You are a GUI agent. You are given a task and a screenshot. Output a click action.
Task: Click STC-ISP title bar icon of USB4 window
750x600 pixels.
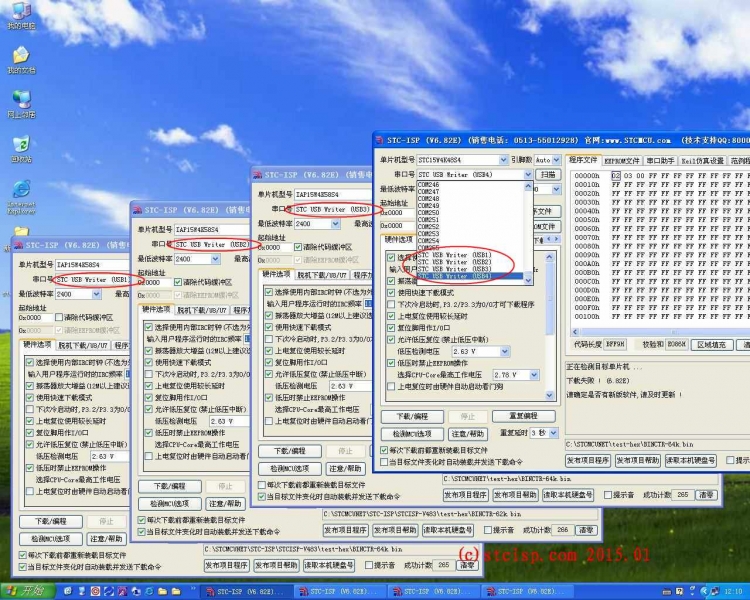pos(380,140)
